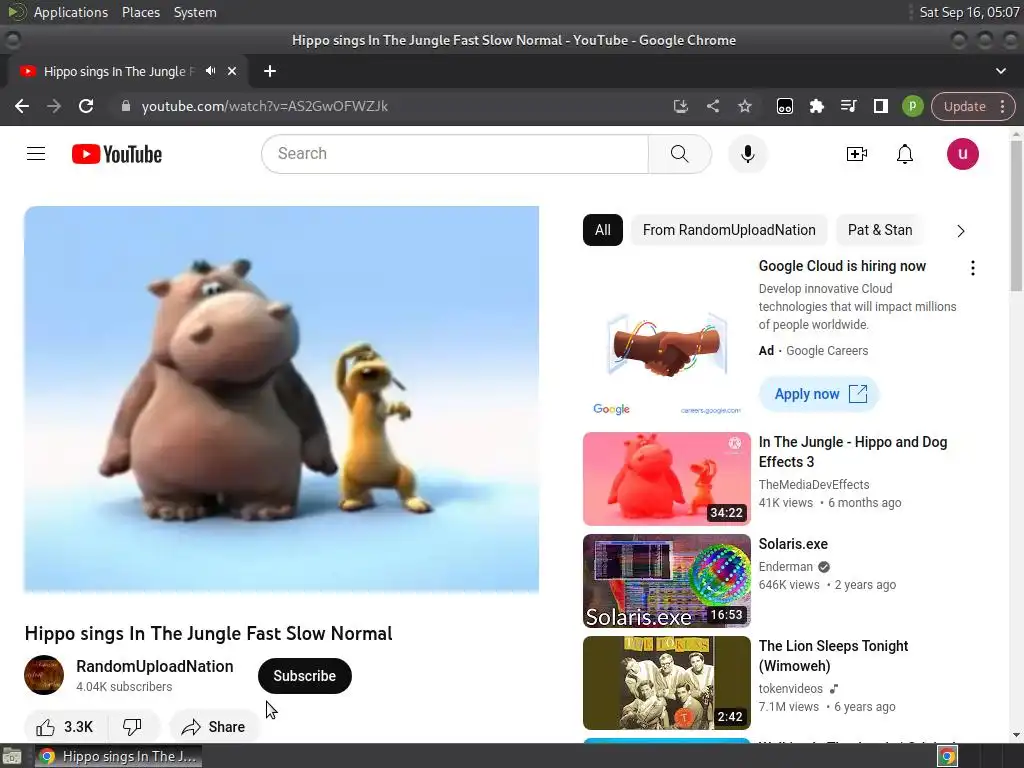Focus the YouTube search field
Viewport: 1024px width, 768px height.
click(x=455, y=154)
